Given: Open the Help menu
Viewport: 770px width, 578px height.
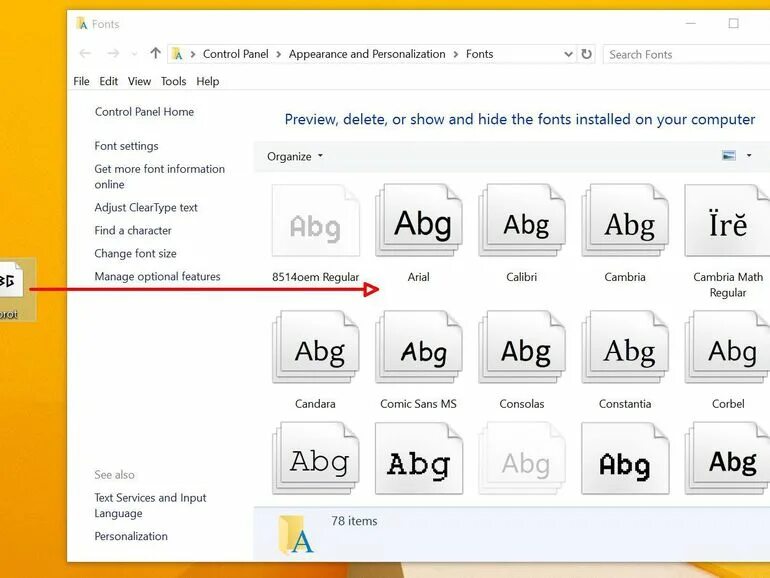Looking at the screenshot, I should coord(208,82).
